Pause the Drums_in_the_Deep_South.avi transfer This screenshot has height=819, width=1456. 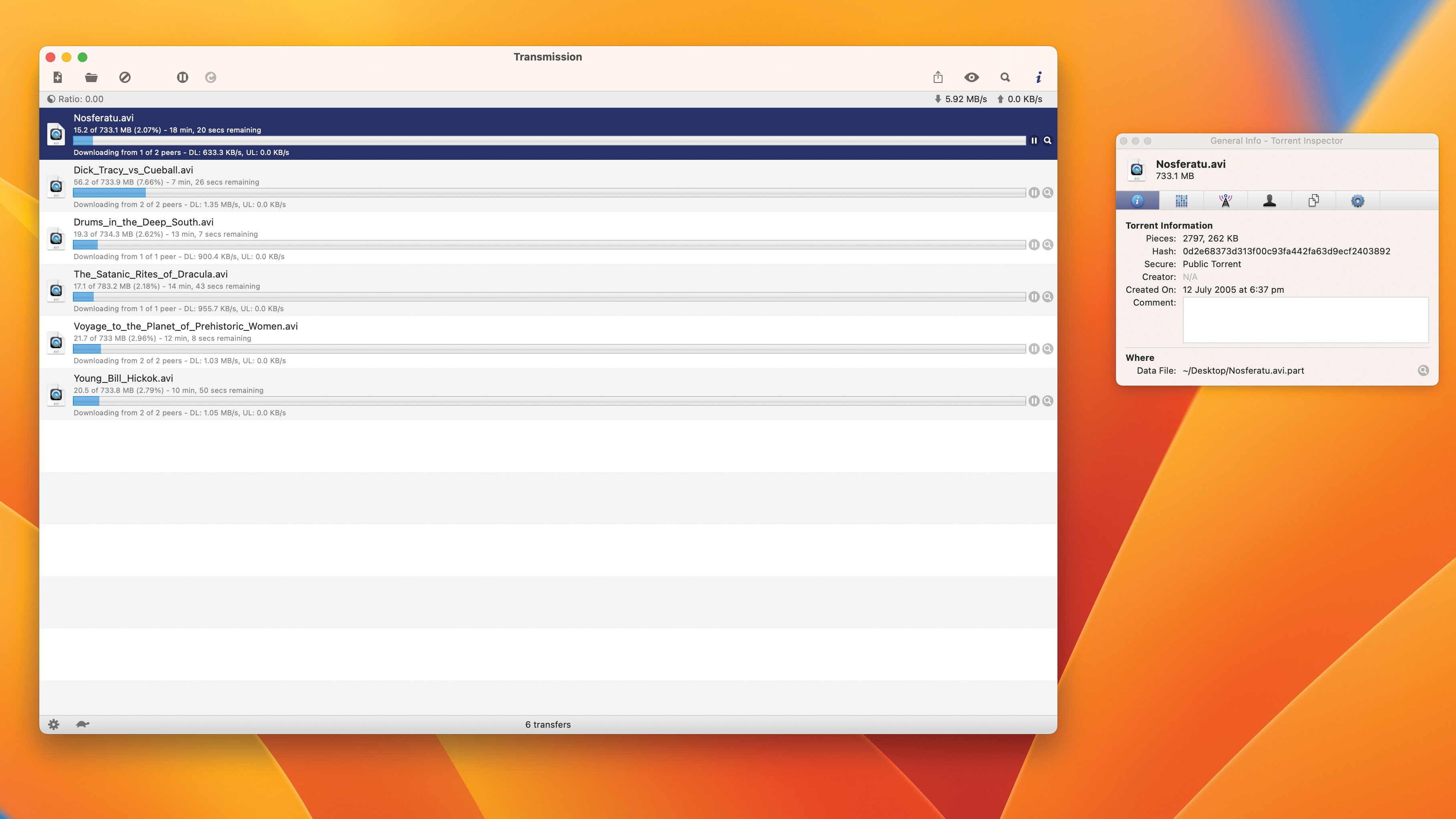pyautogui.click(x=1034, y=245)
